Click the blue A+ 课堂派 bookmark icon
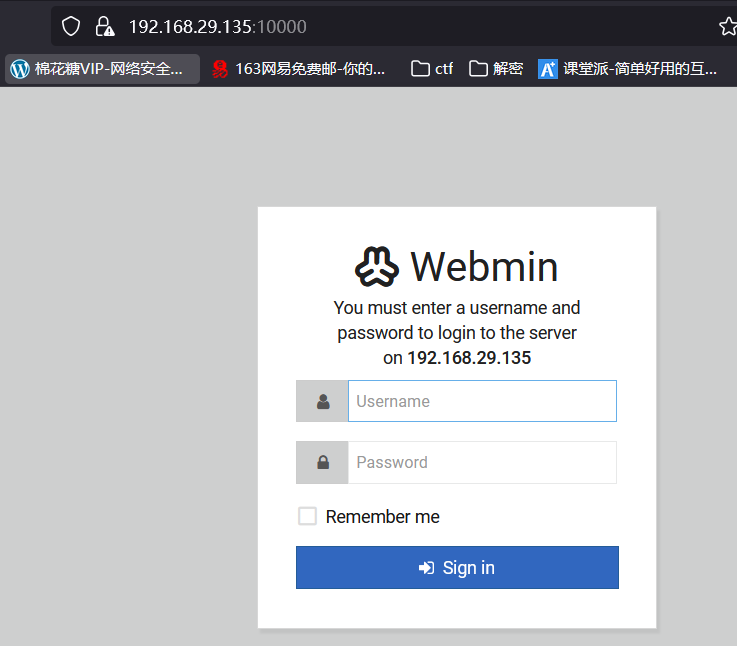The image size is (737, 646). coord(548,69)
